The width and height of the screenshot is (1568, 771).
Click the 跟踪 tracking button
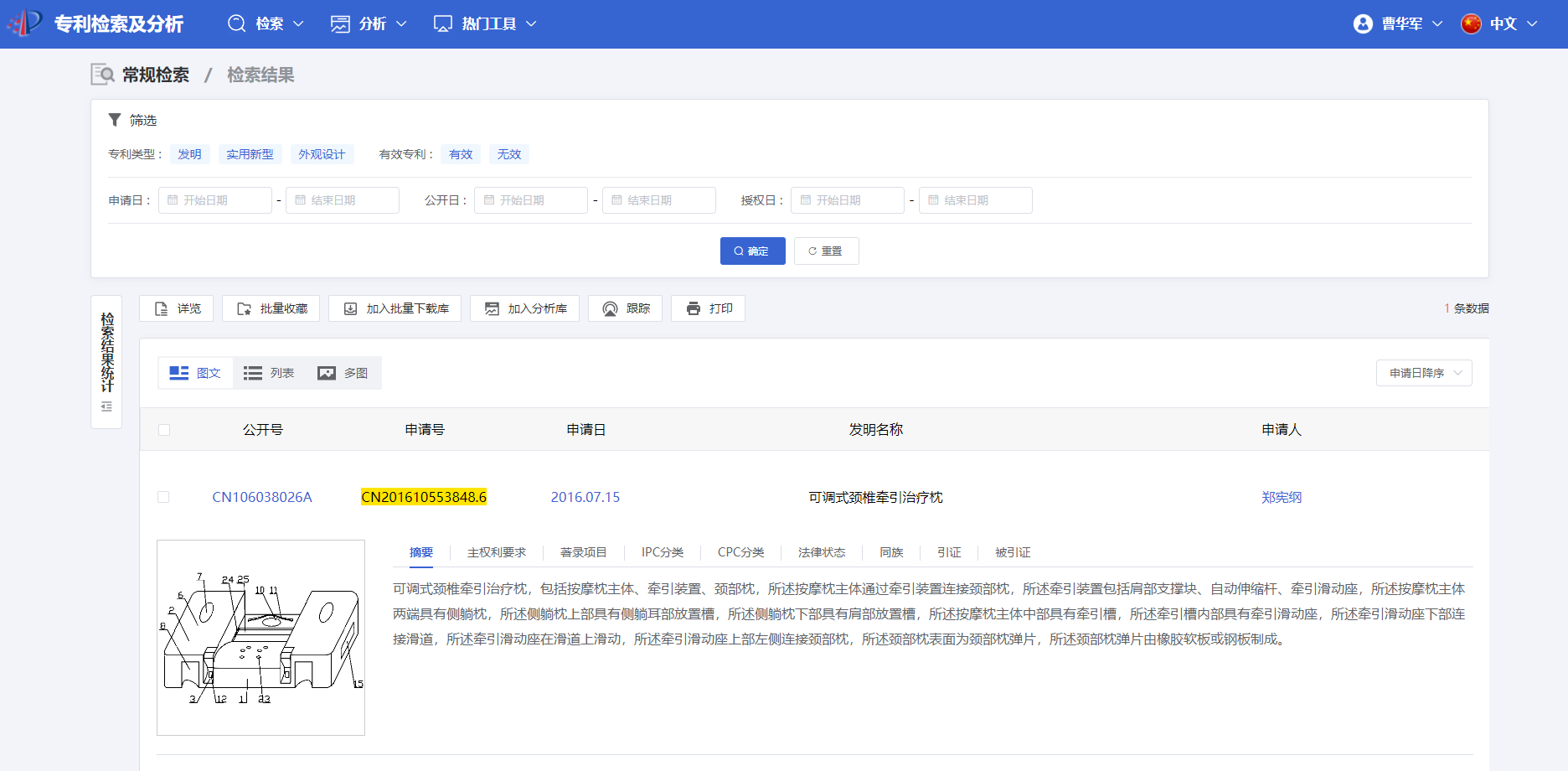[x=626, y=308]
